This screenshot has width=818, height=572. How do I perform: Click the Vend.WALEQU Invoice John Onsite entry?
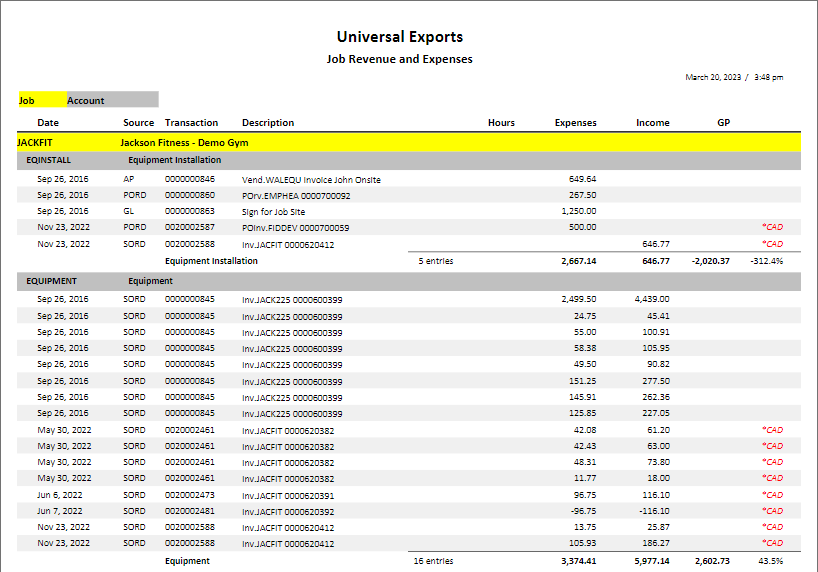point(311,179)
